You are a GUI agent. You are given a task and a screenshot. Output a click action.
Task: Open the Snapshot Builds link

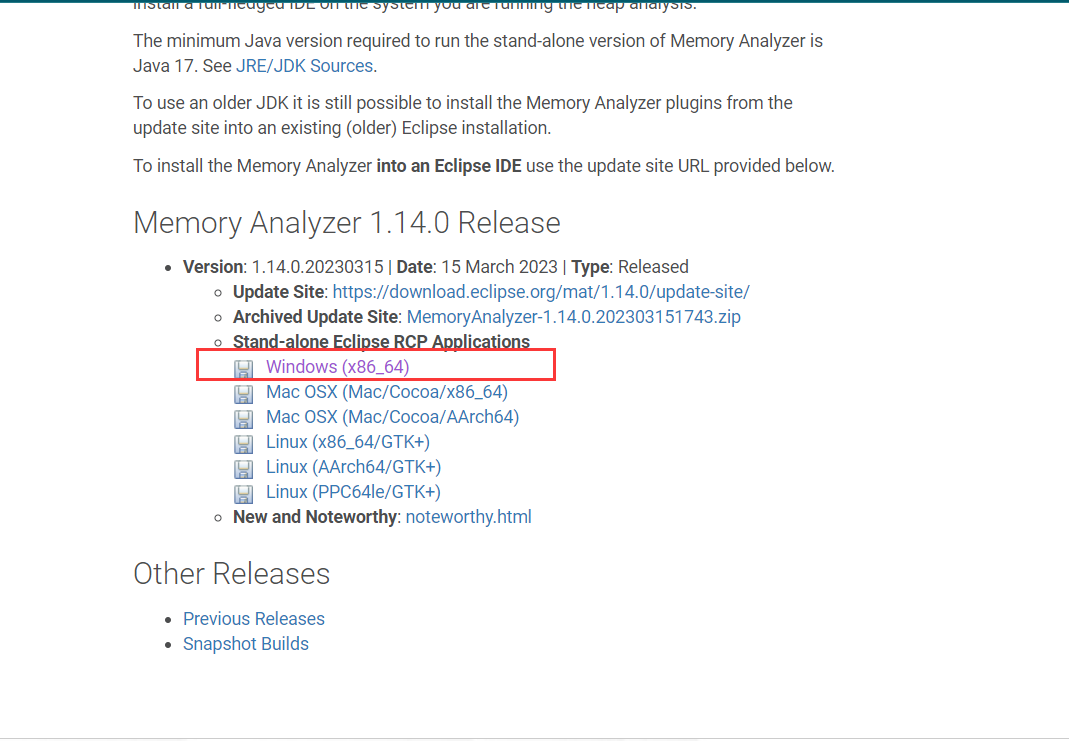pyautogui.click(x=245, y=644)
